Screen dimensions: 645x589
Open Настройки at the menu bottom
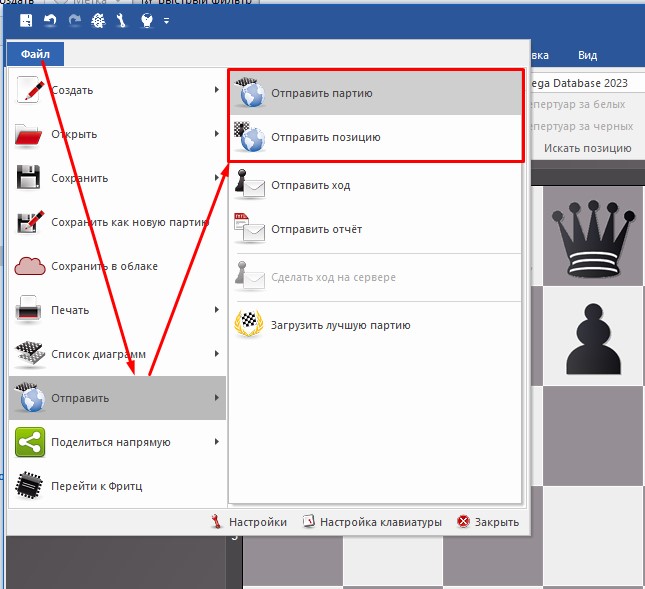pyautogui.click(x=248, y=522)
